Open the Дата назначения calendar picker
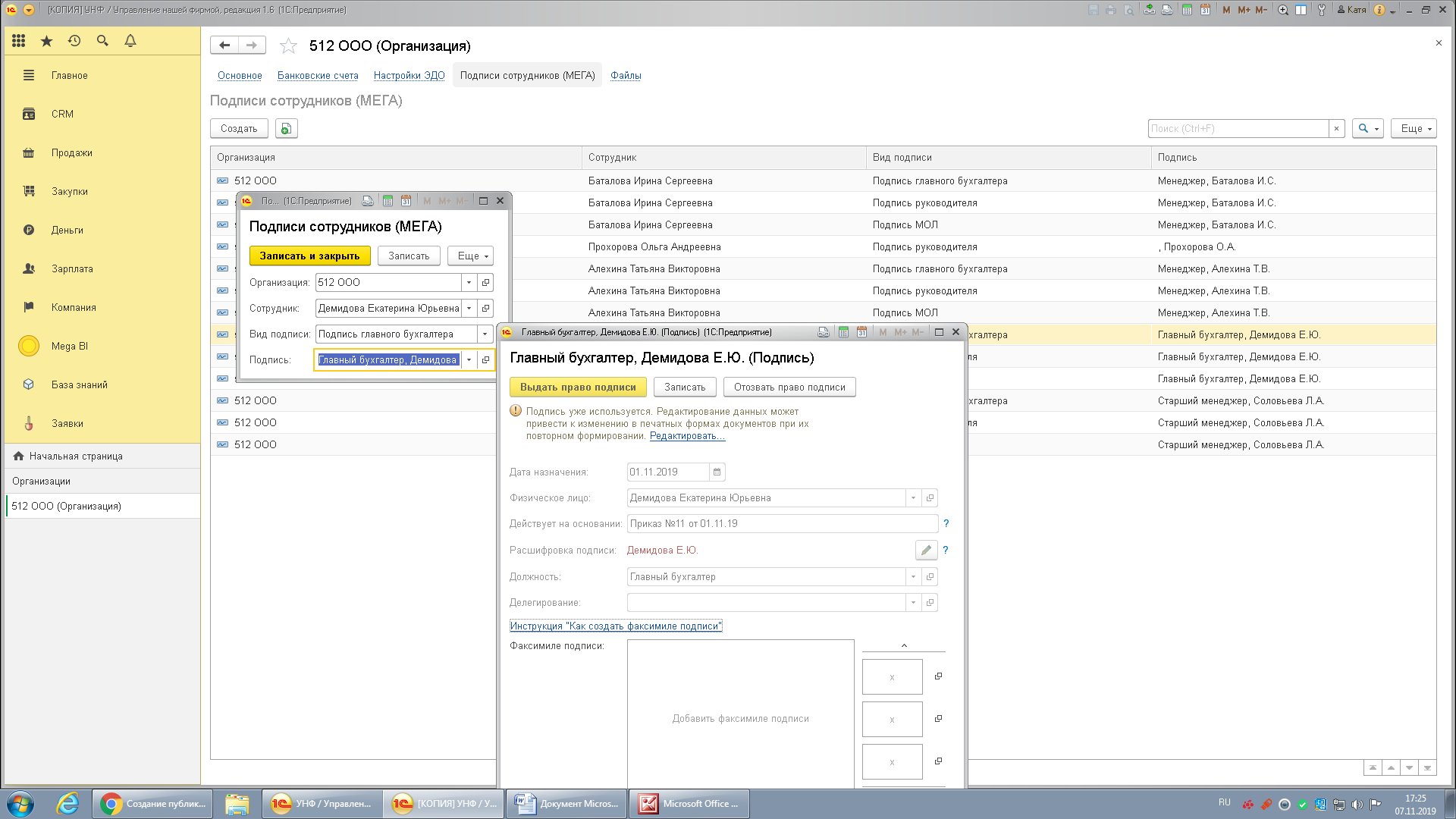 [x=717, y=472]
